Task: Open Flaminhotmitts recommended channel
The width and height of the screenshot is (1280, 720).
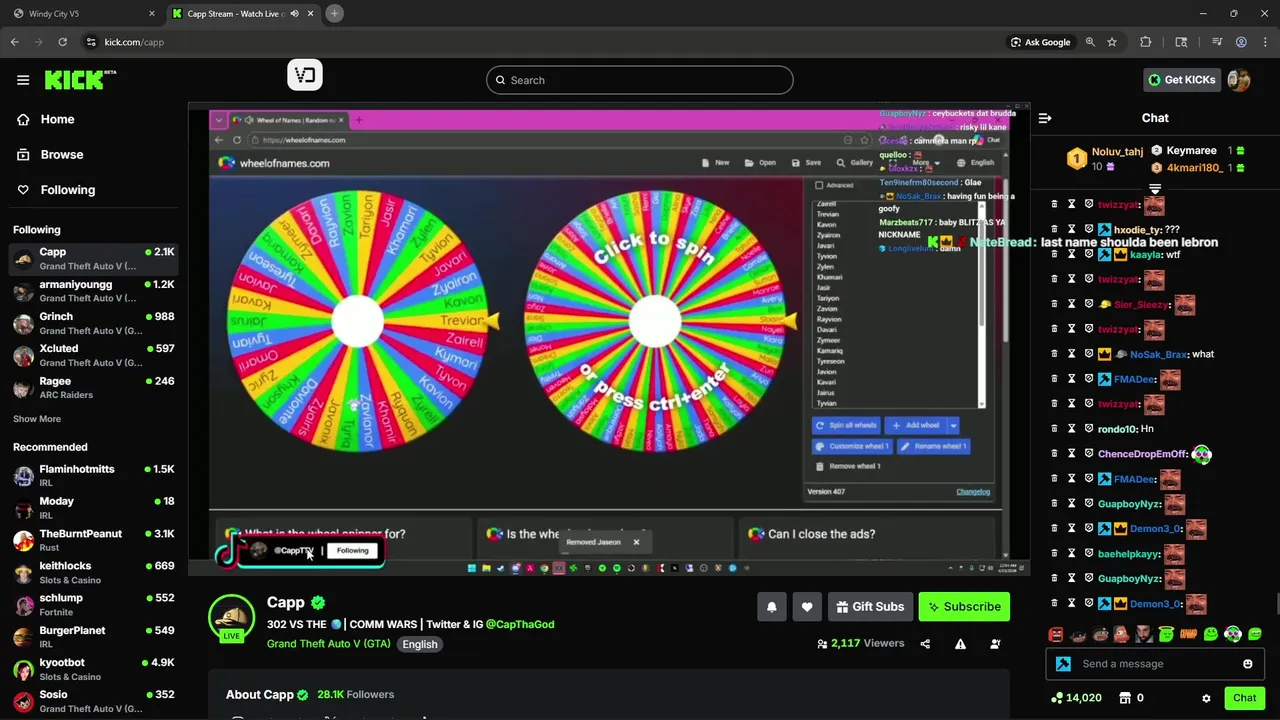Action: (93, 476)
